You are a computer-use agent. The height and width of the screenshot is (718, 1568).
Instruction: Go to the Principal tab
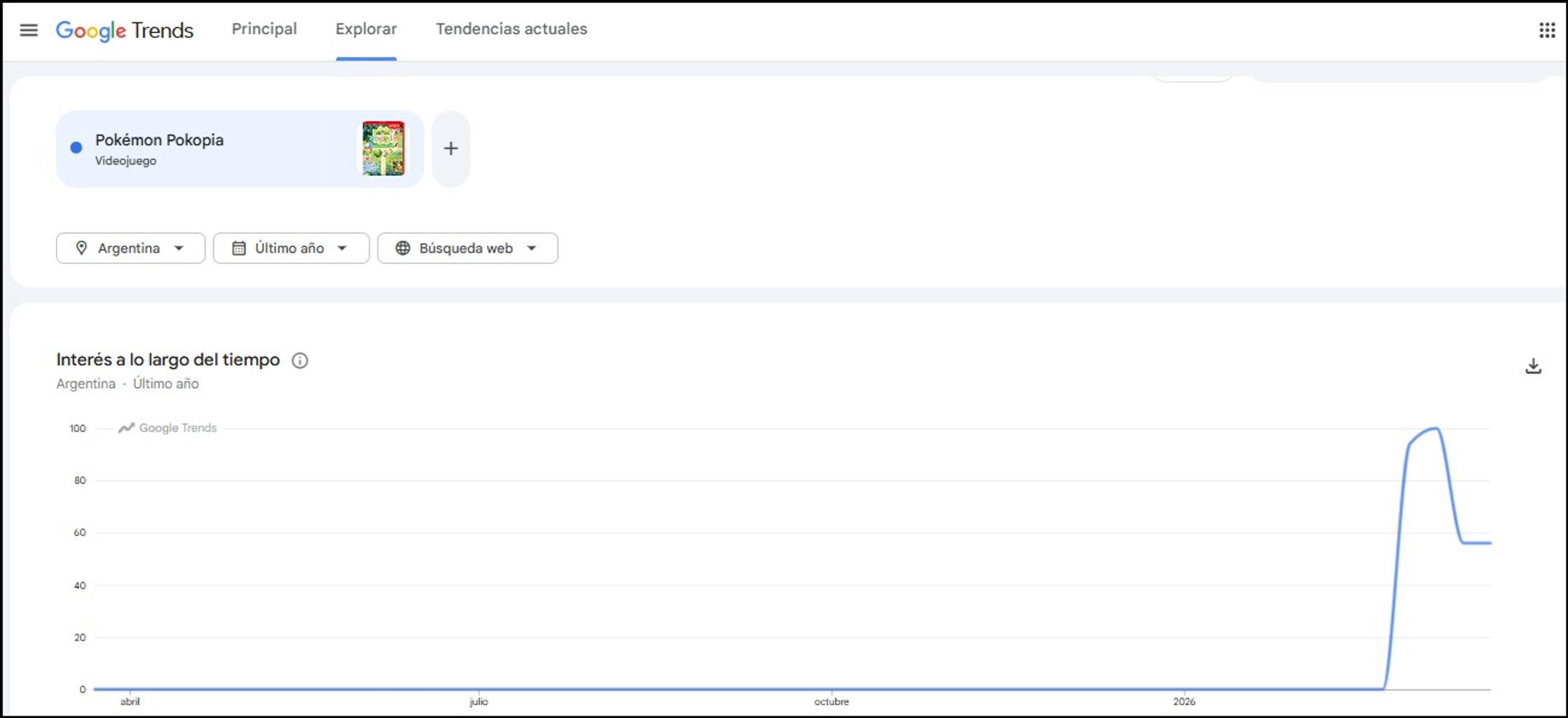pos(264,29)
